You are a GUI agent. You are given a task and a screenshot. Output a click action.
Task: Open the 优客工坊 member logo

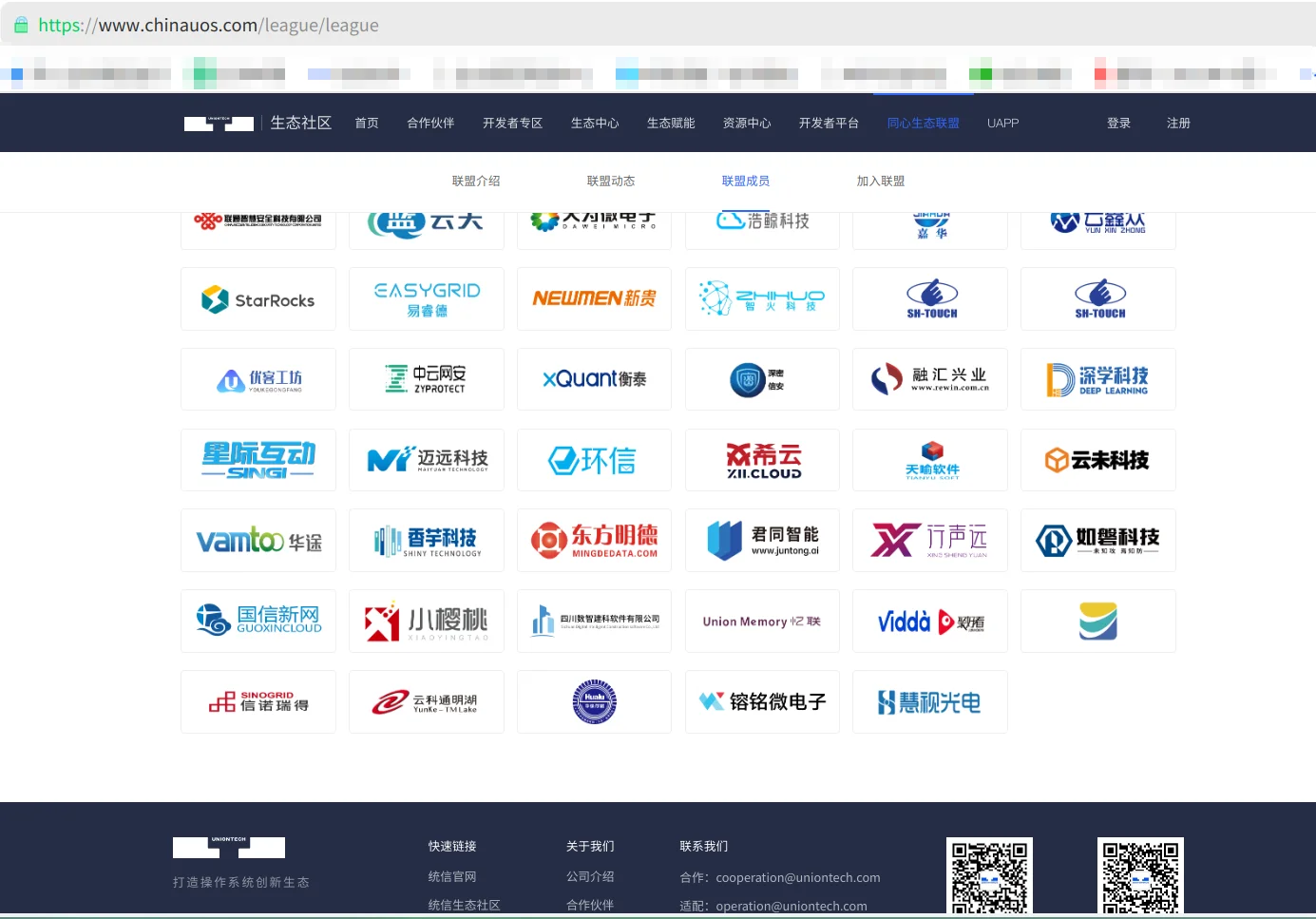[x=258, y=379]
